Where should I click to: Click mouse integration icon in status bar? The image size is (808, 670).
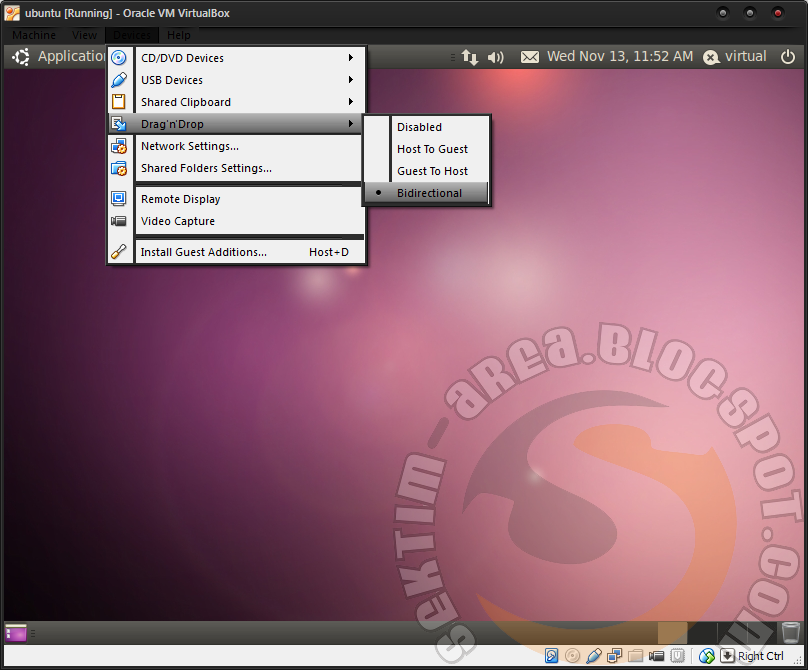pyautogui.click(x=707, y=656)
